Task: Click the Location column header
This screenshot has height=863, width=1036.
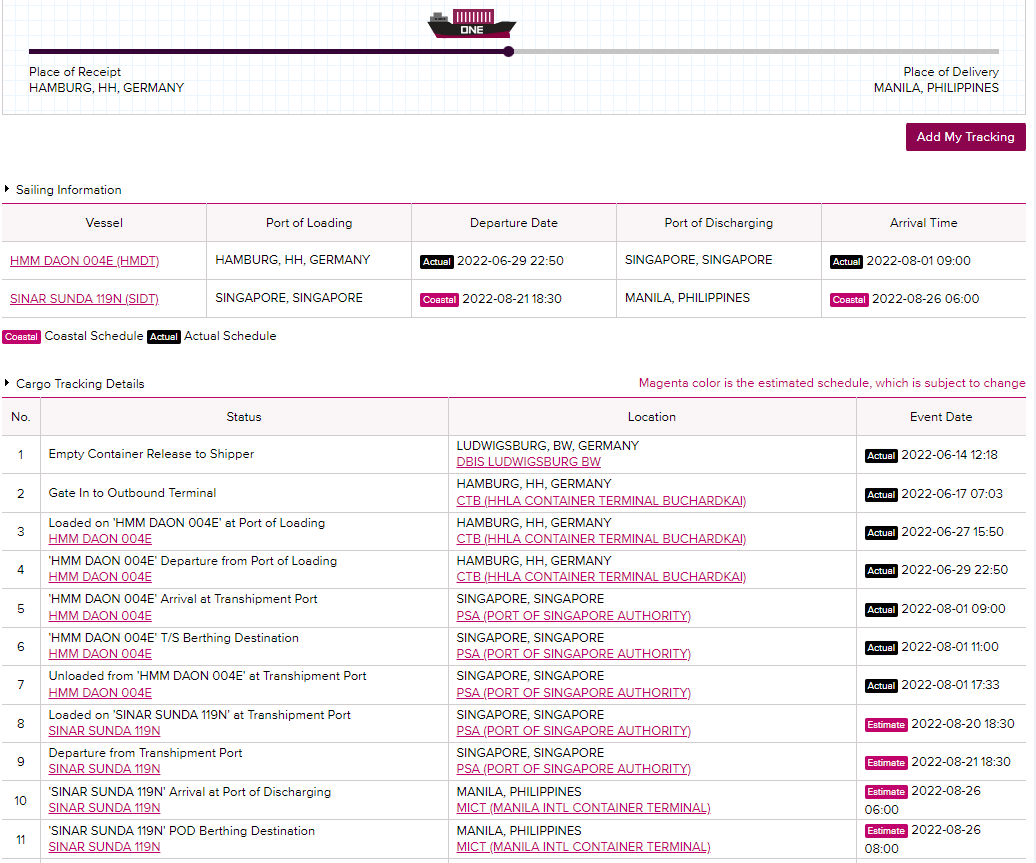Action: (x=652, y=417)
